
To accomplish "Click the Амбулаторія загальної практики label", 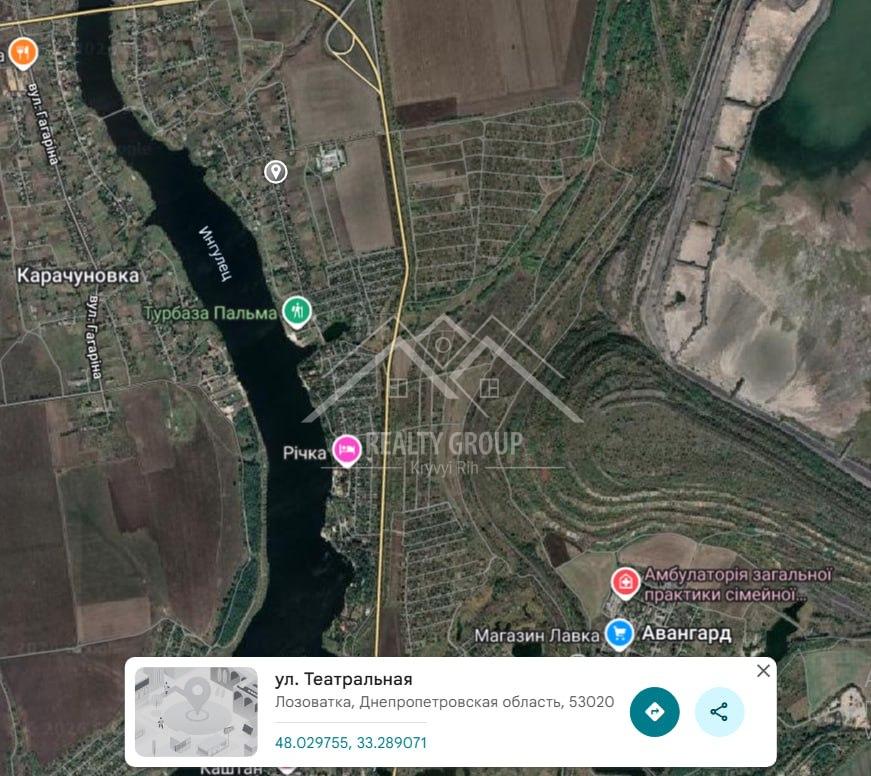I will 738,584.
